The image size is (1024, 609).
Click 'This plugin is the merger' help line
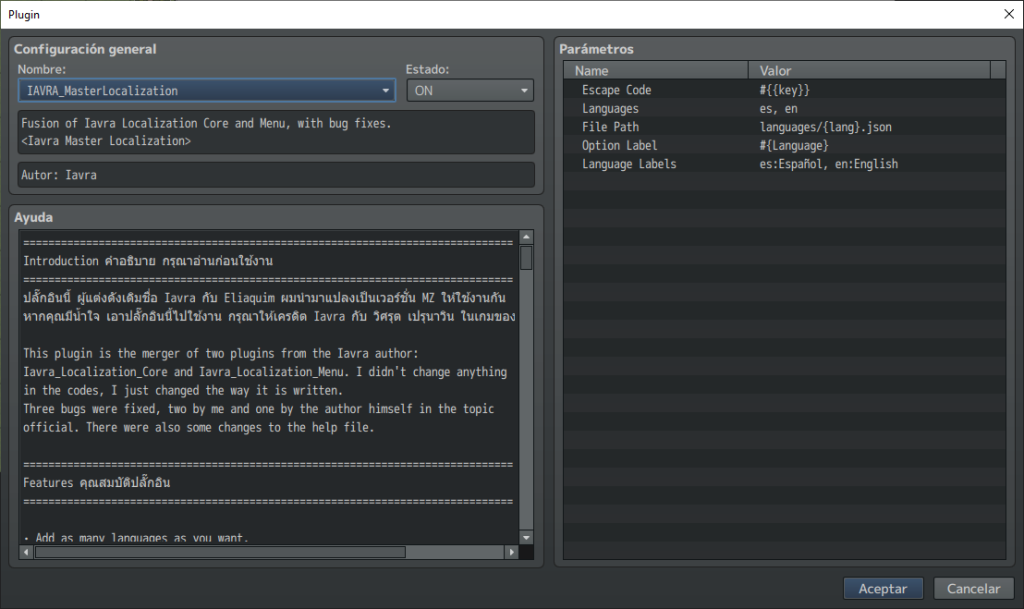(221, 353)
